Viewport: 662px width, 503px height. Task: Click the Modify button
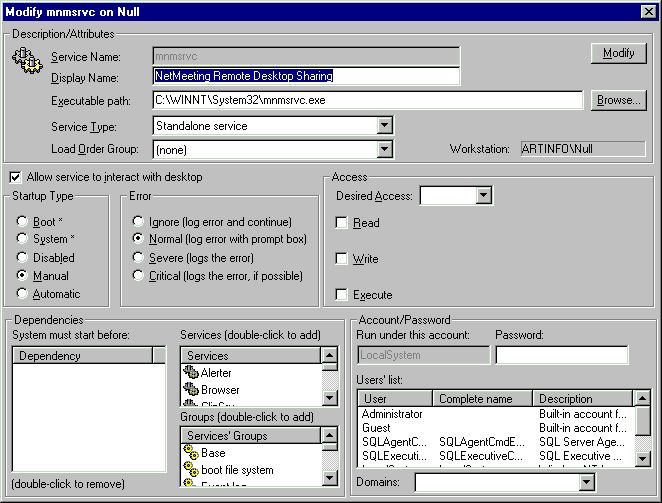coord(618,53)
